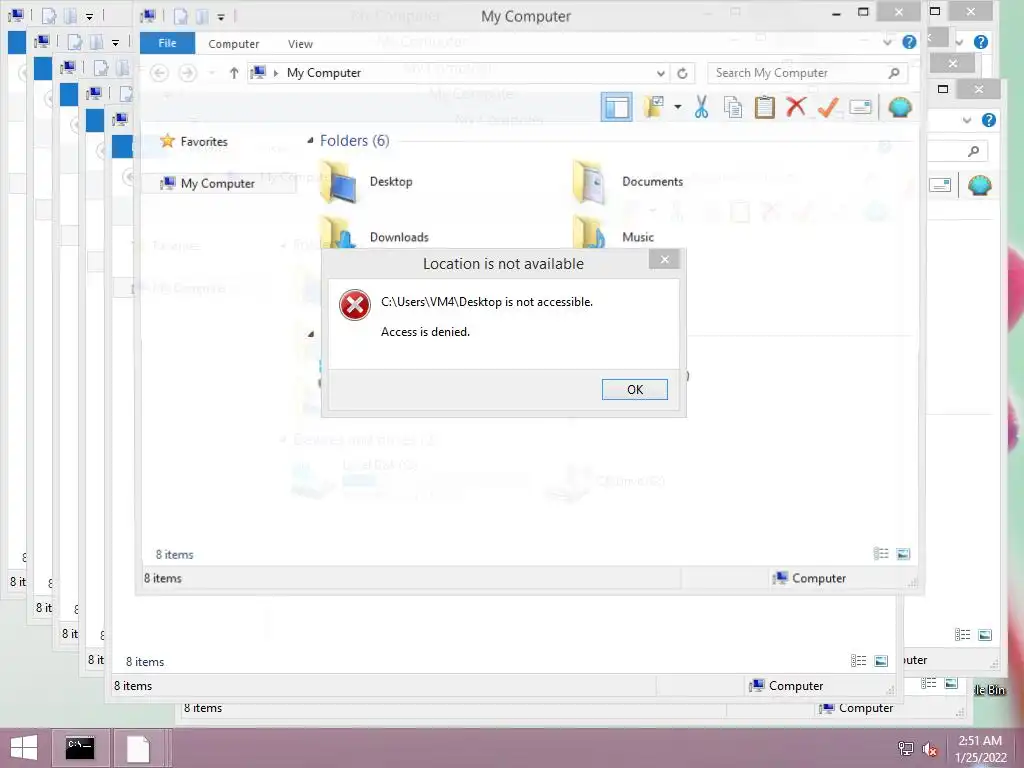Viewport: 1024px width, 768px height.
Task: Click the orange checkmark Rename icon
Action: click(x=827, y=106)
